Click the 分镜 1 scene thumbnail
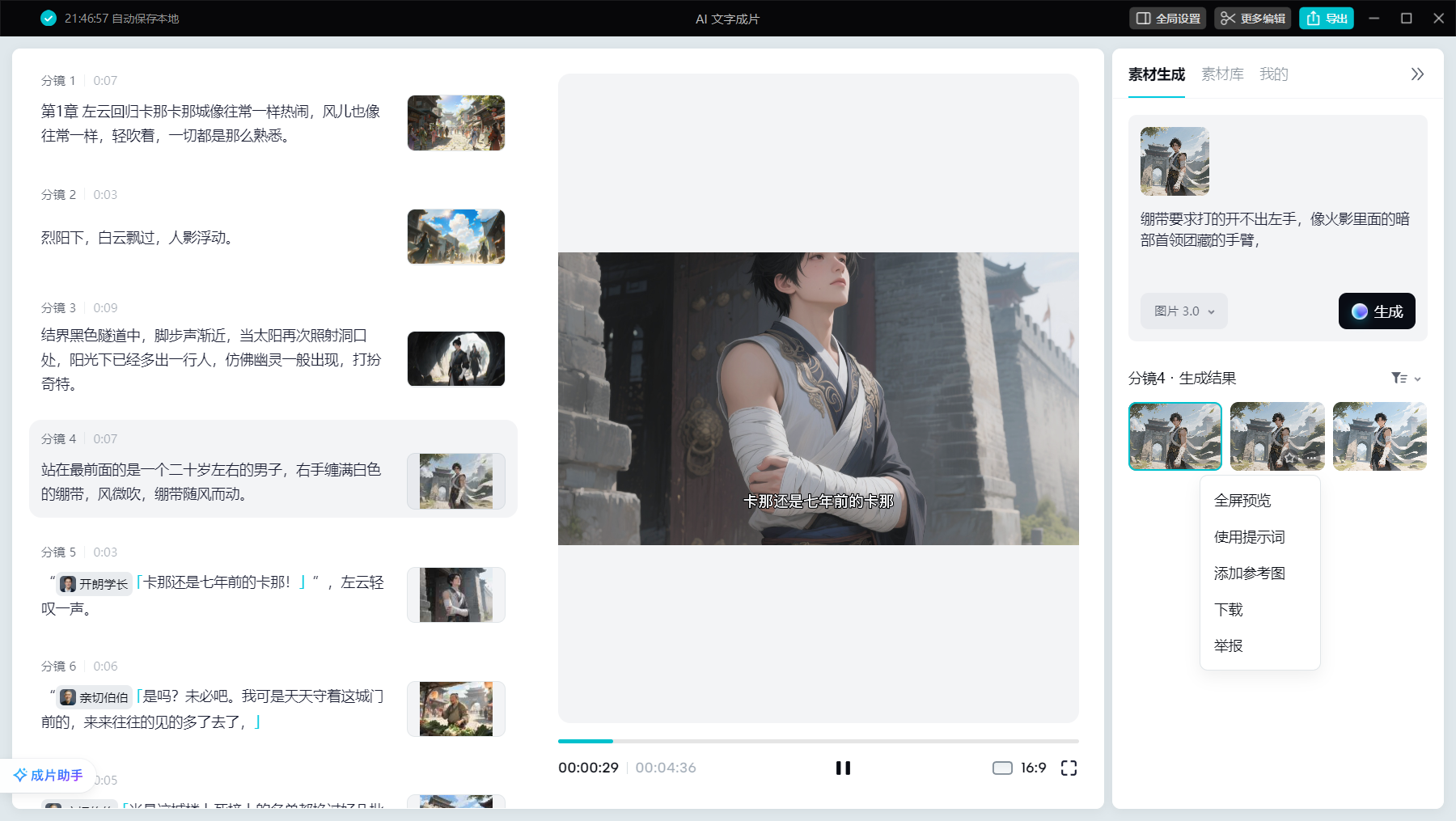Screen dimensions: 1456x821 pyautogui.click(x=456, y=123)
